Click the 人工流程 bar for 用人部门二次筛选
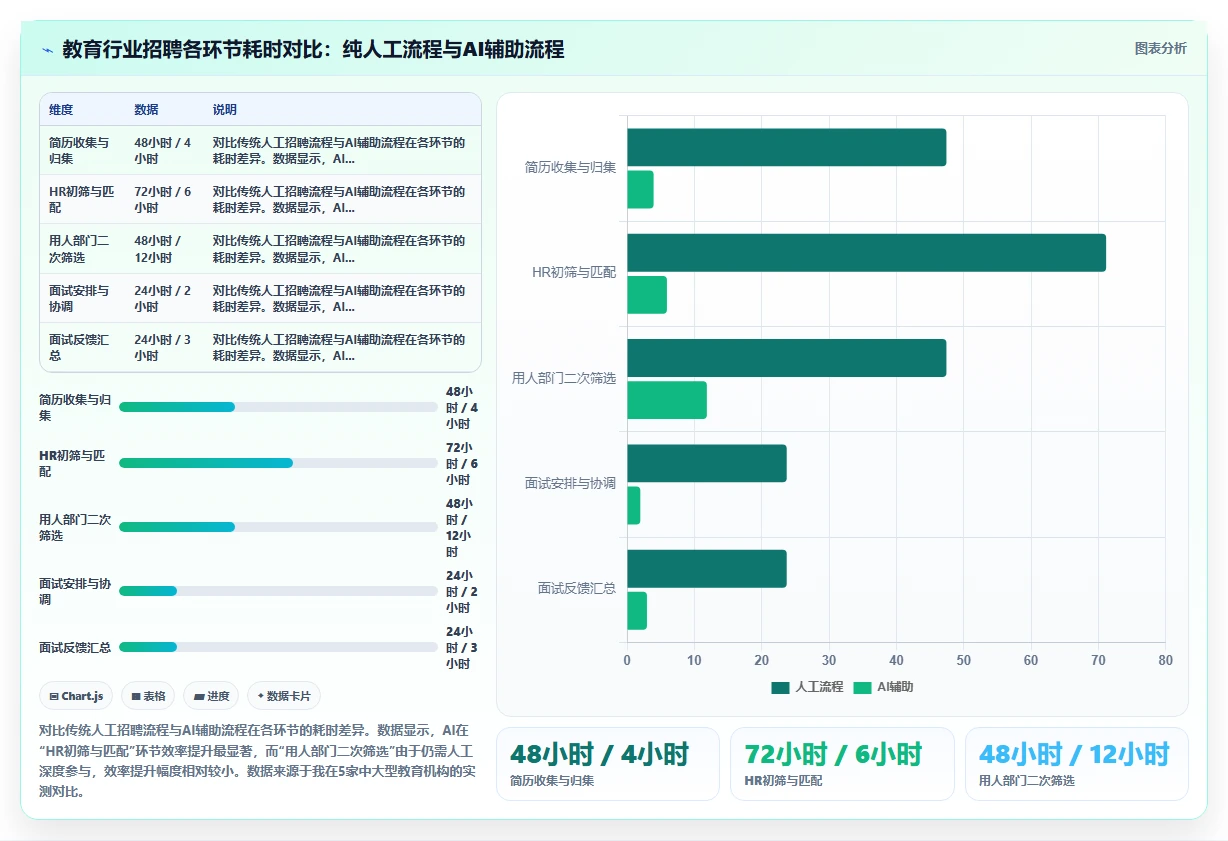The height and width of the screenshot is (841, 1228). coord(786,358)
